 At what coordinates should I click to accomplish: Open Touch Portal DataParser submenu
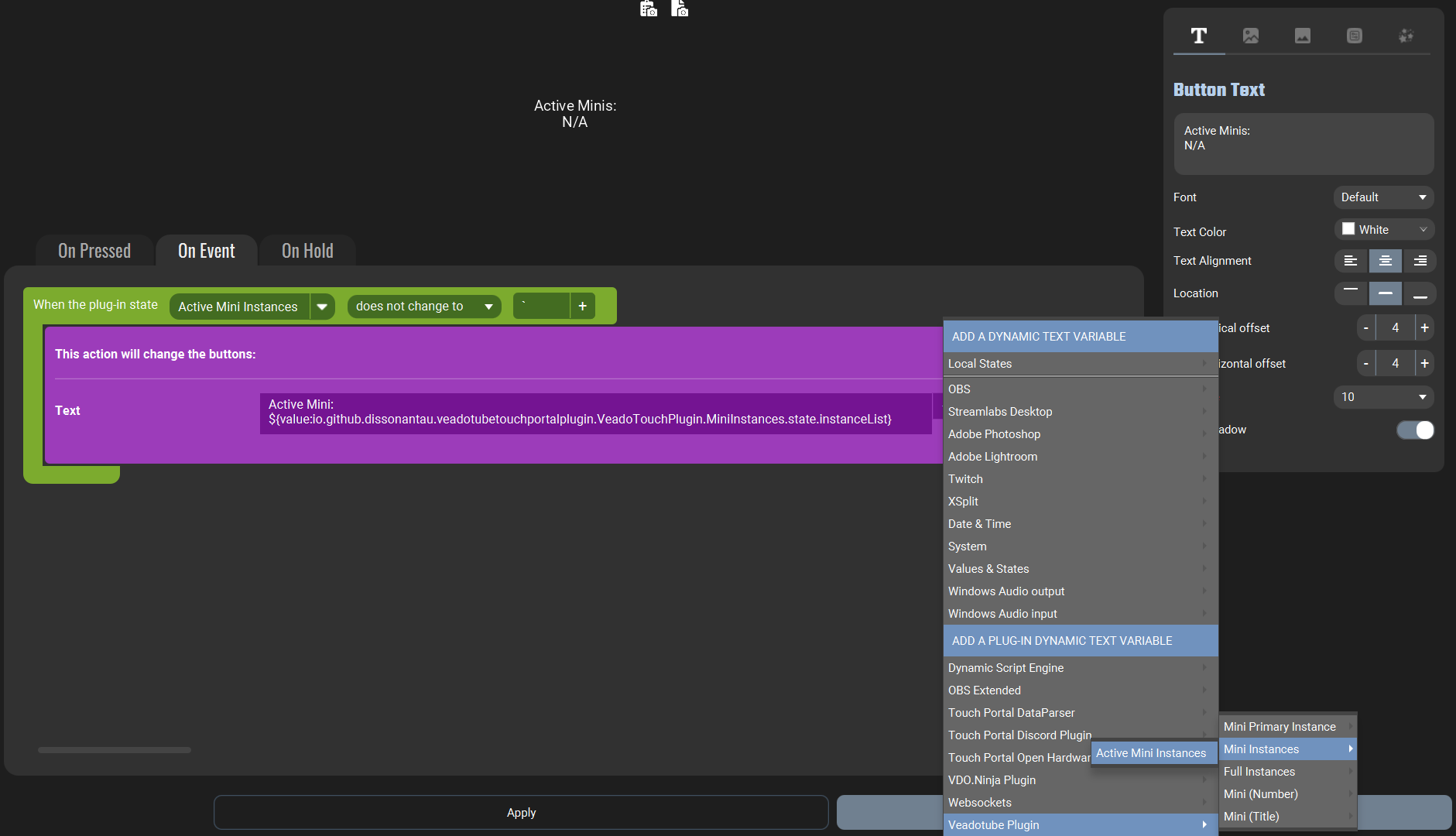click(x=1081, y=713)
